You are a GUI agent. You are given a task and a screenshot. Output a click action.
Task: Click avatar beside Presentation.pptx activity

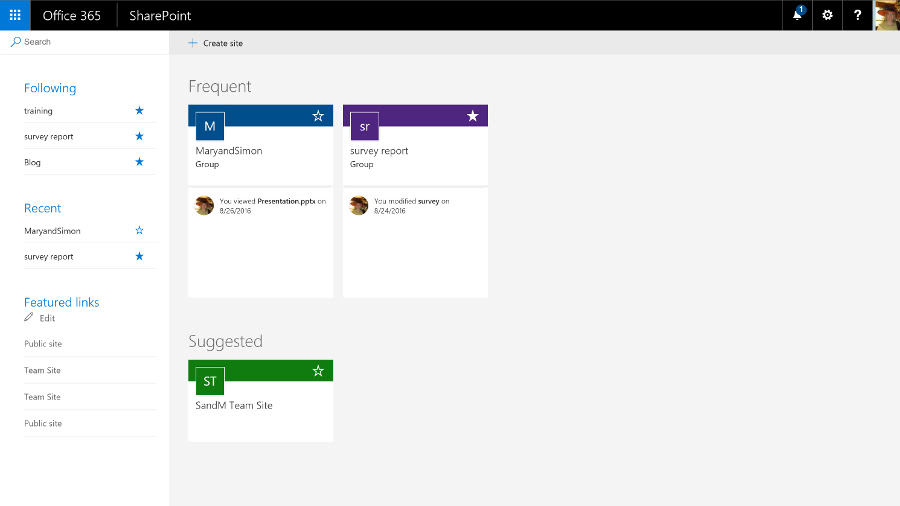click(x=204, y=205)
